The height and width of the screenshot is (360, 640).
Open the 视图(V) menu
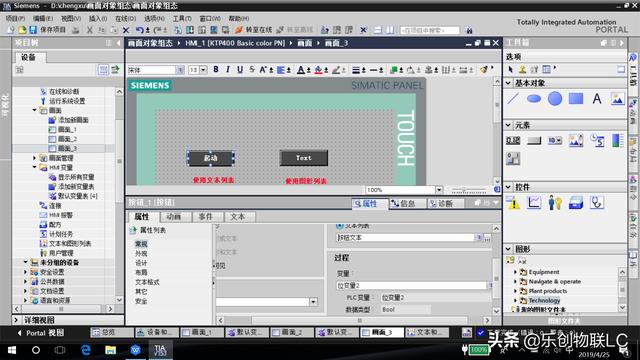(x=71, y=18)
